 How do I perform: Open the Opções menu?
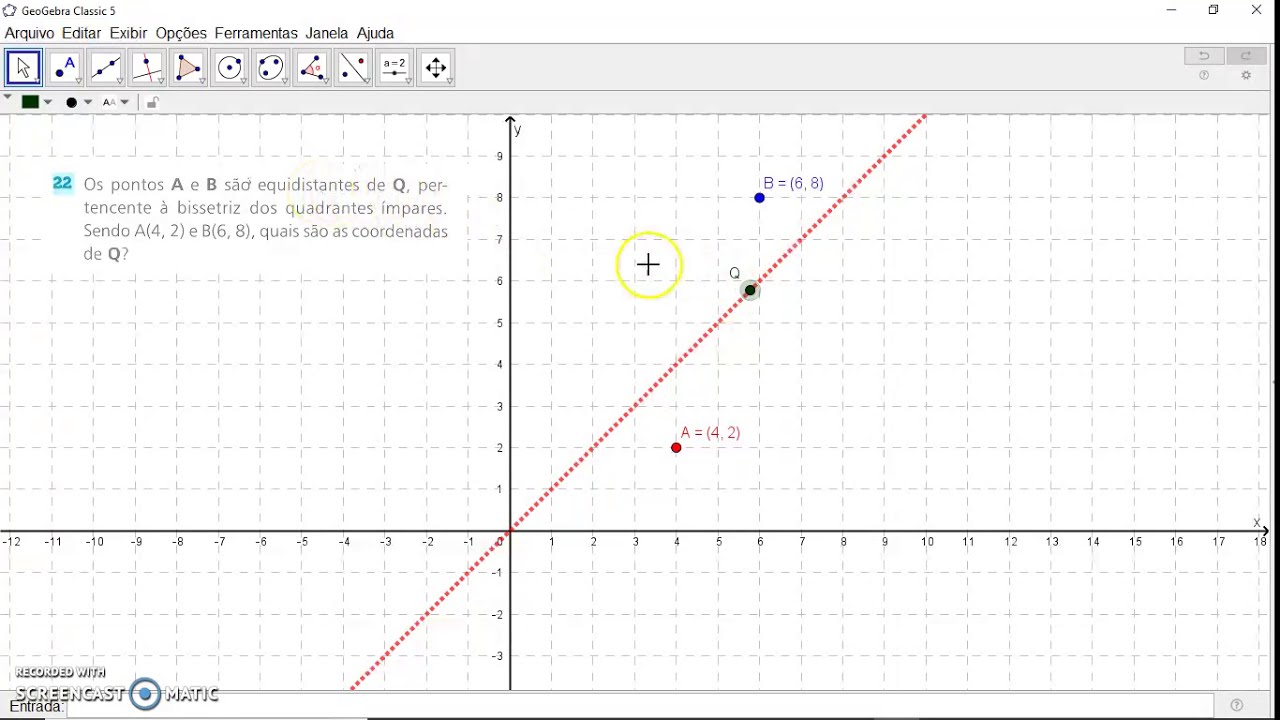click(x=181, y=33)
